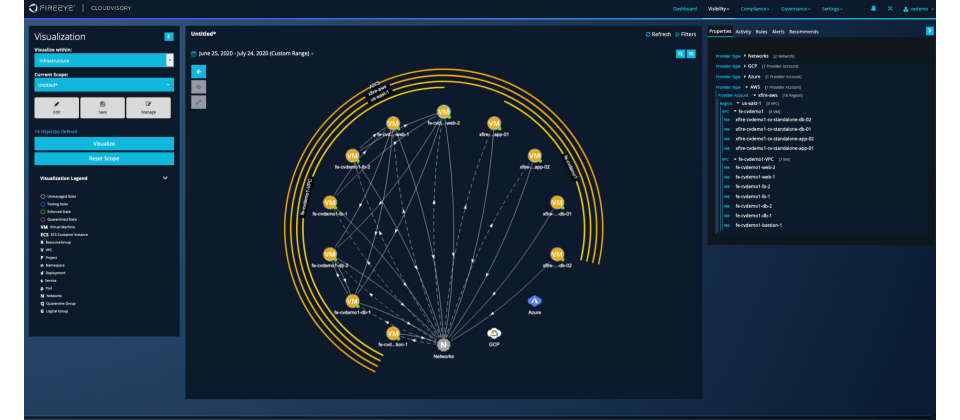This screenshot has height=420, width=960.
Task: Open the Filters option
Action: 685,34
